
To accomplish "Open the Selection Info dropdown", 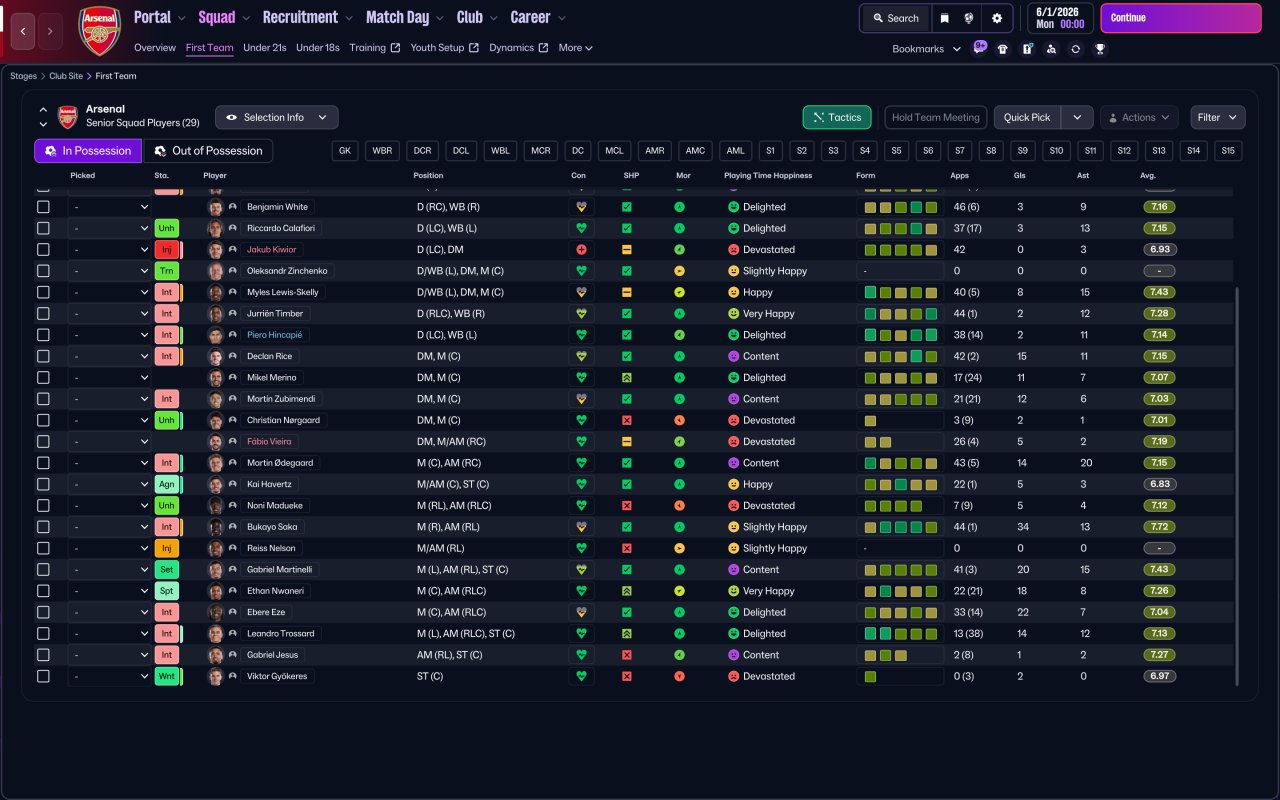I will (x=277, y=117).
